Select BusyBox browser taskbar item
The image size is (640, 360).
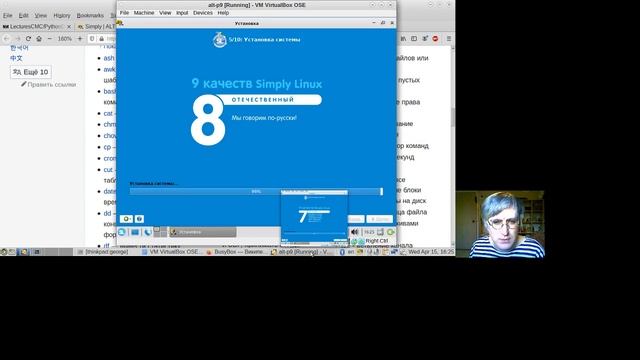[236, 252]
